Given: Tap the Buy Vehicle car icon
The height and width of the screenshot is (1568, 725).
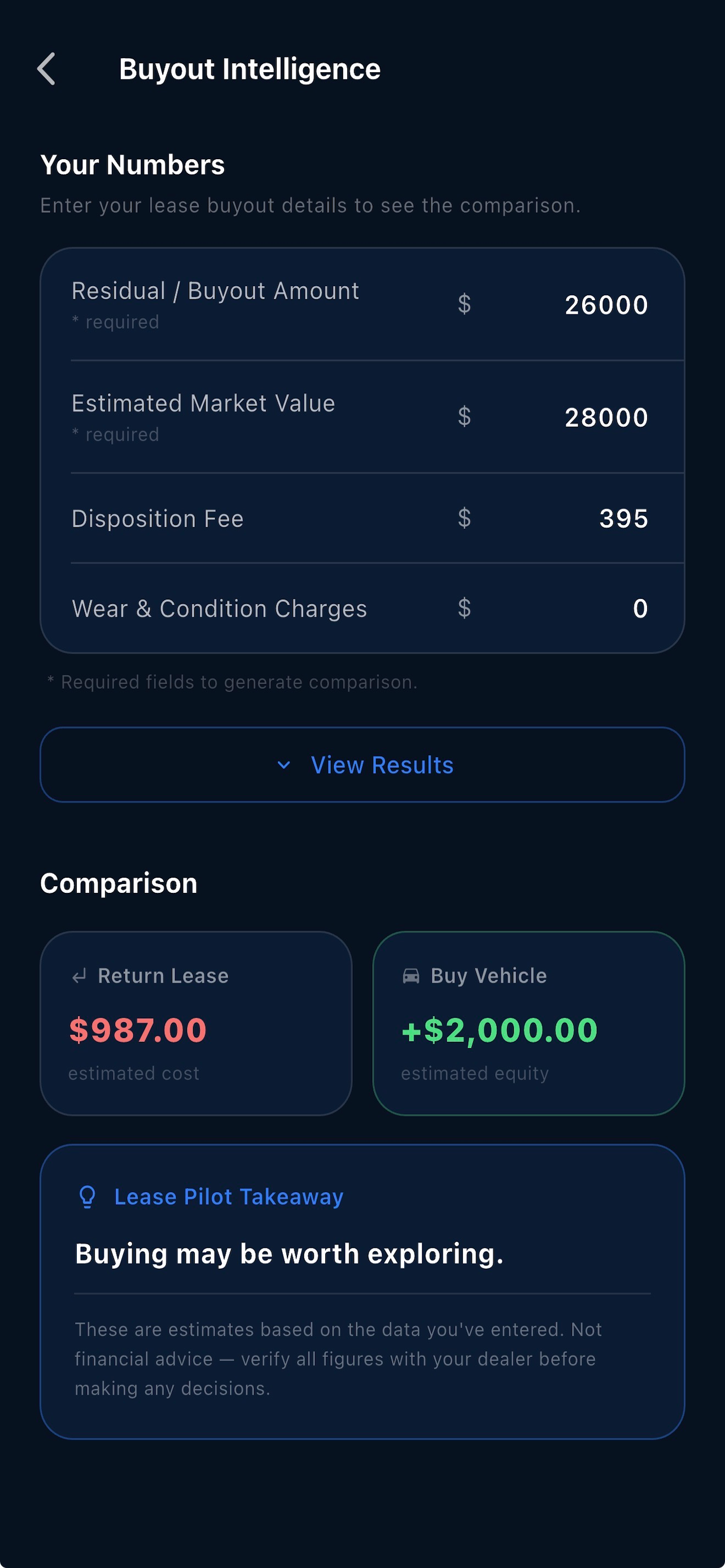Looking at the screenshot, I should coord(411,976).
